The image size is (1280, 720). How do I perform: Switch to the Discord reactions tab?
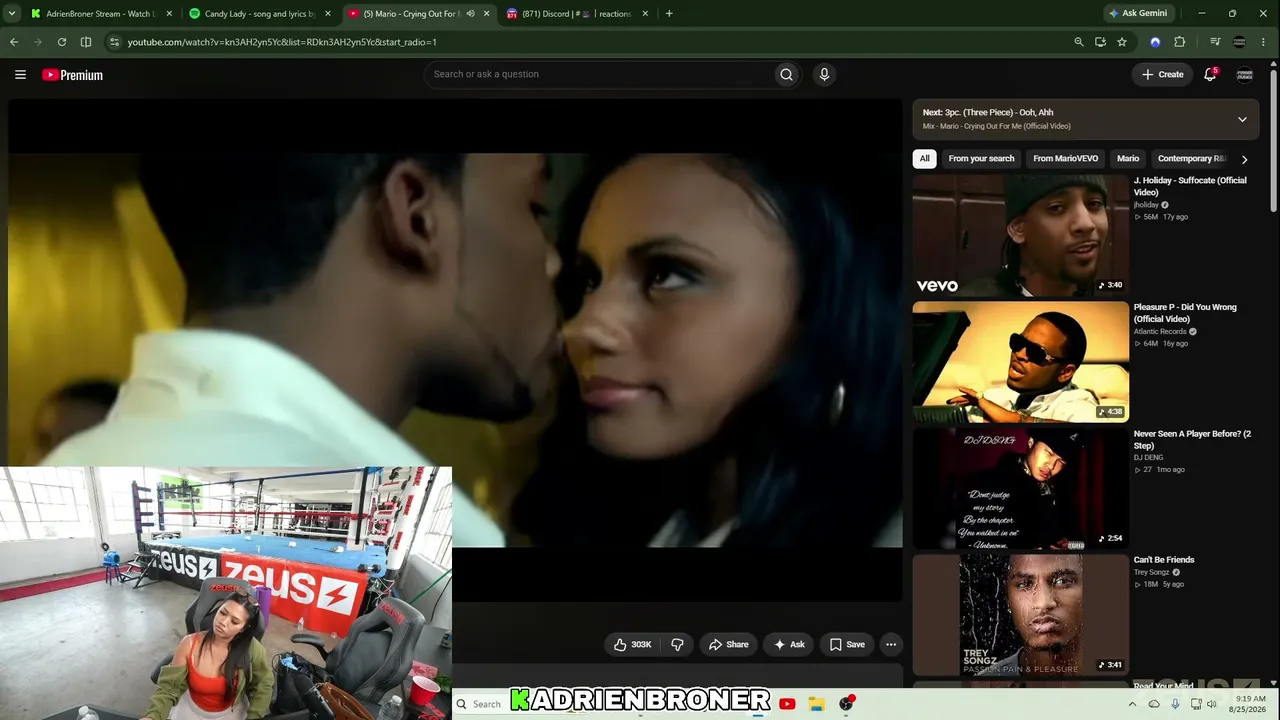576,14
